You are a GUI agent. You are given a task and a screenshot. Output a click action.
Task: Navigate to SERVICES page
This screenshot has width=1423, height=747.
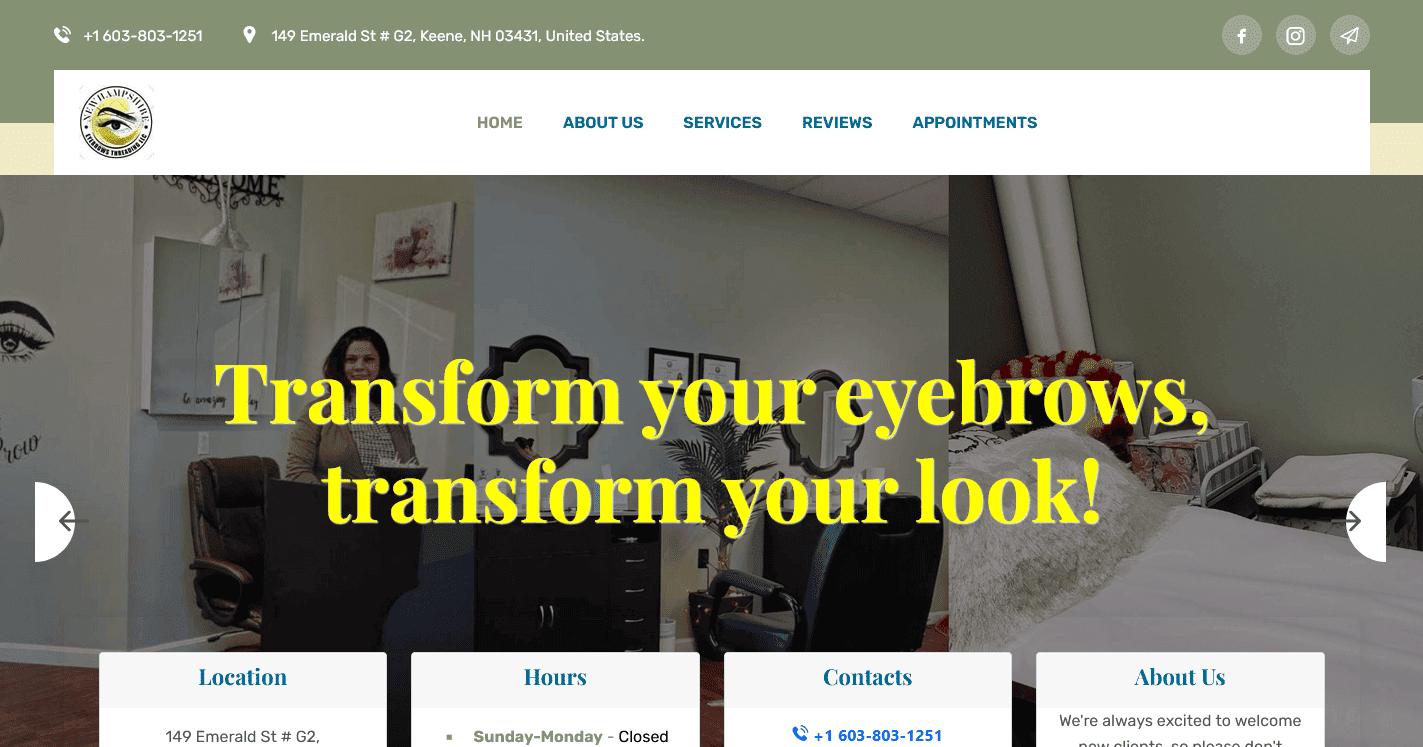click(x=722, y=122)
